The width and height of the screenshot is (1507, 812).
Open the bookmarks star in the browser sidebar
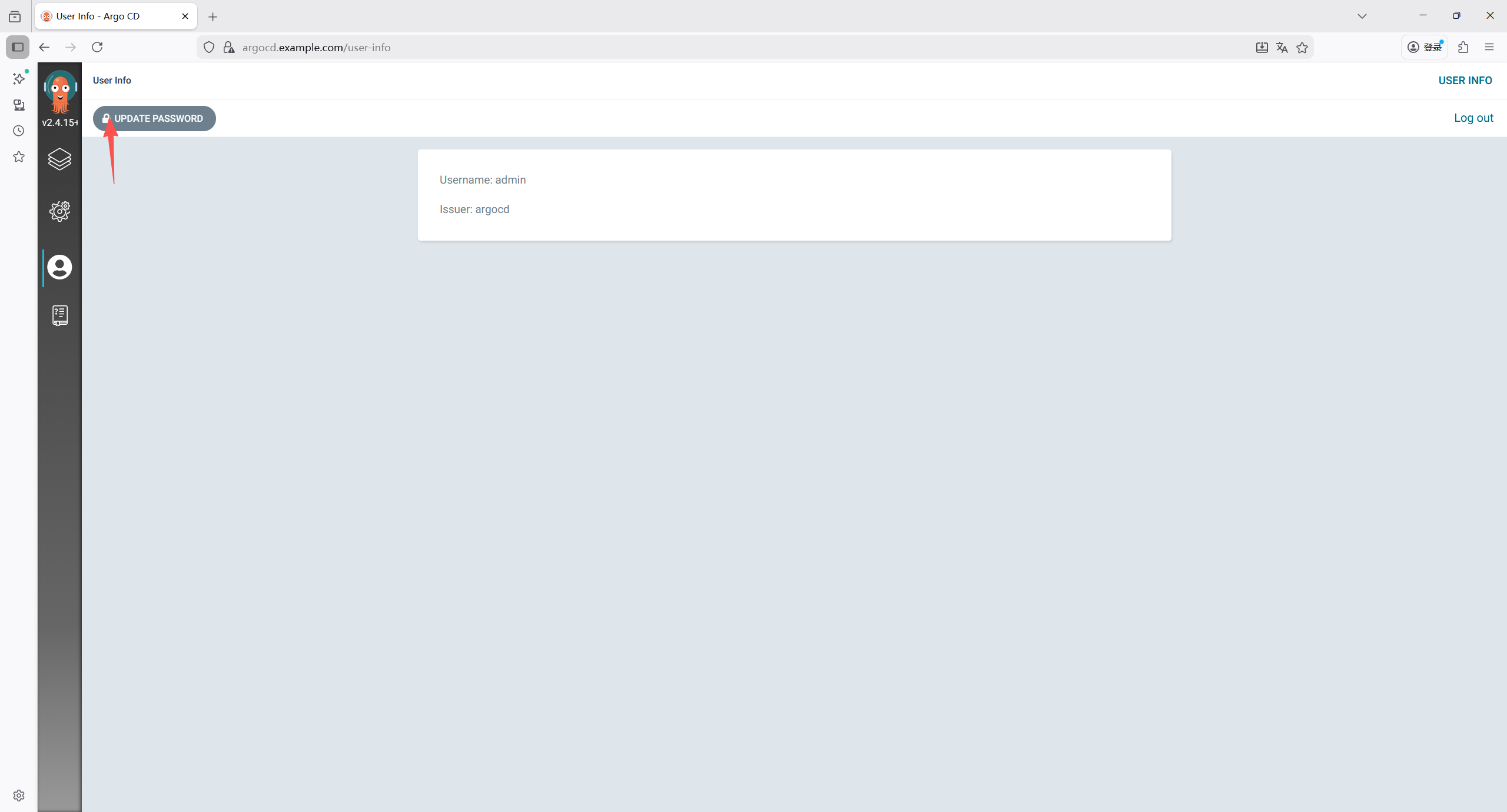pos(19,157)
